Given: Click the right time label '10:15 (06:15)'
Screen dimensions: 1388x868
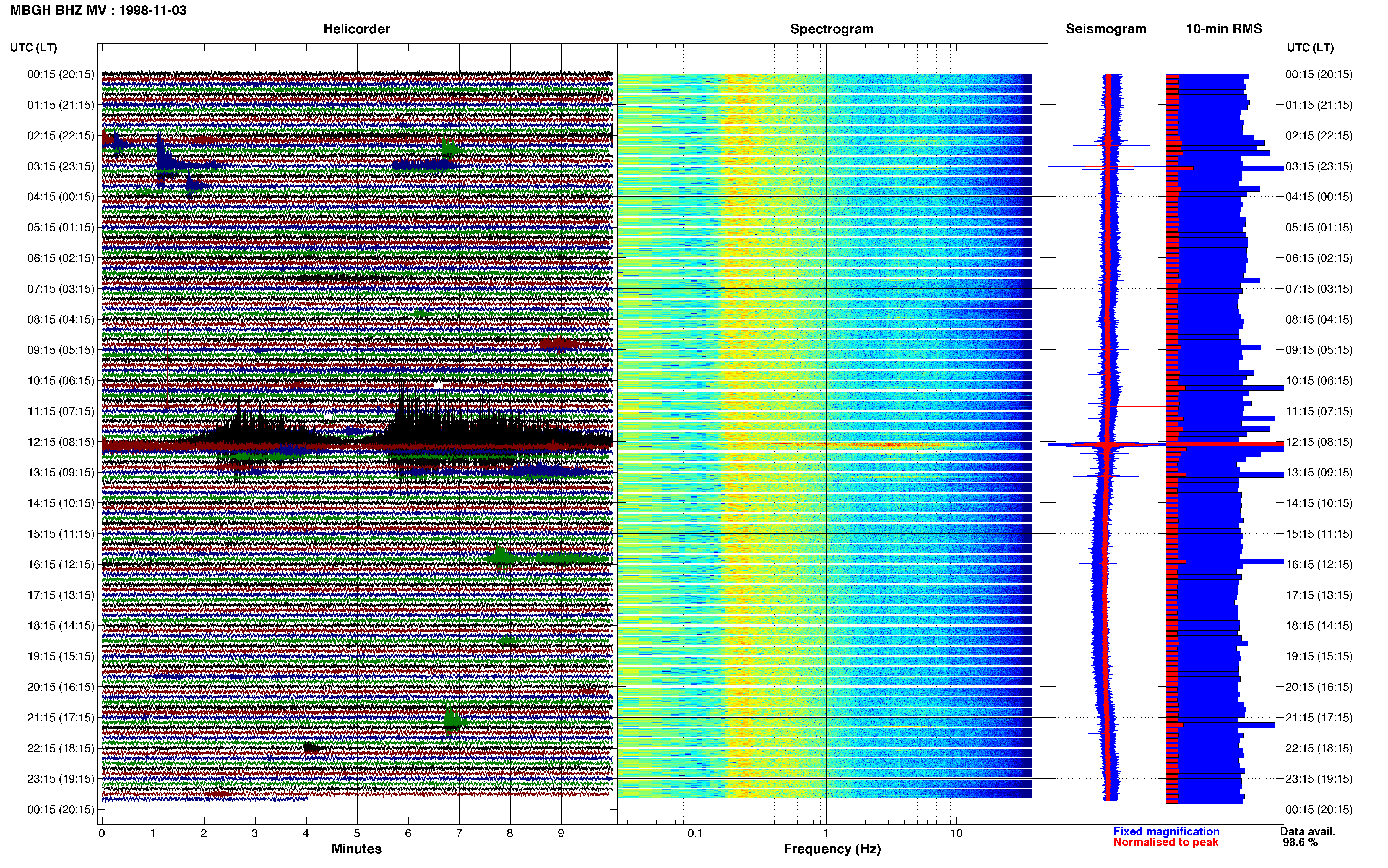Looking at the screenshot, I should 1319,380.
